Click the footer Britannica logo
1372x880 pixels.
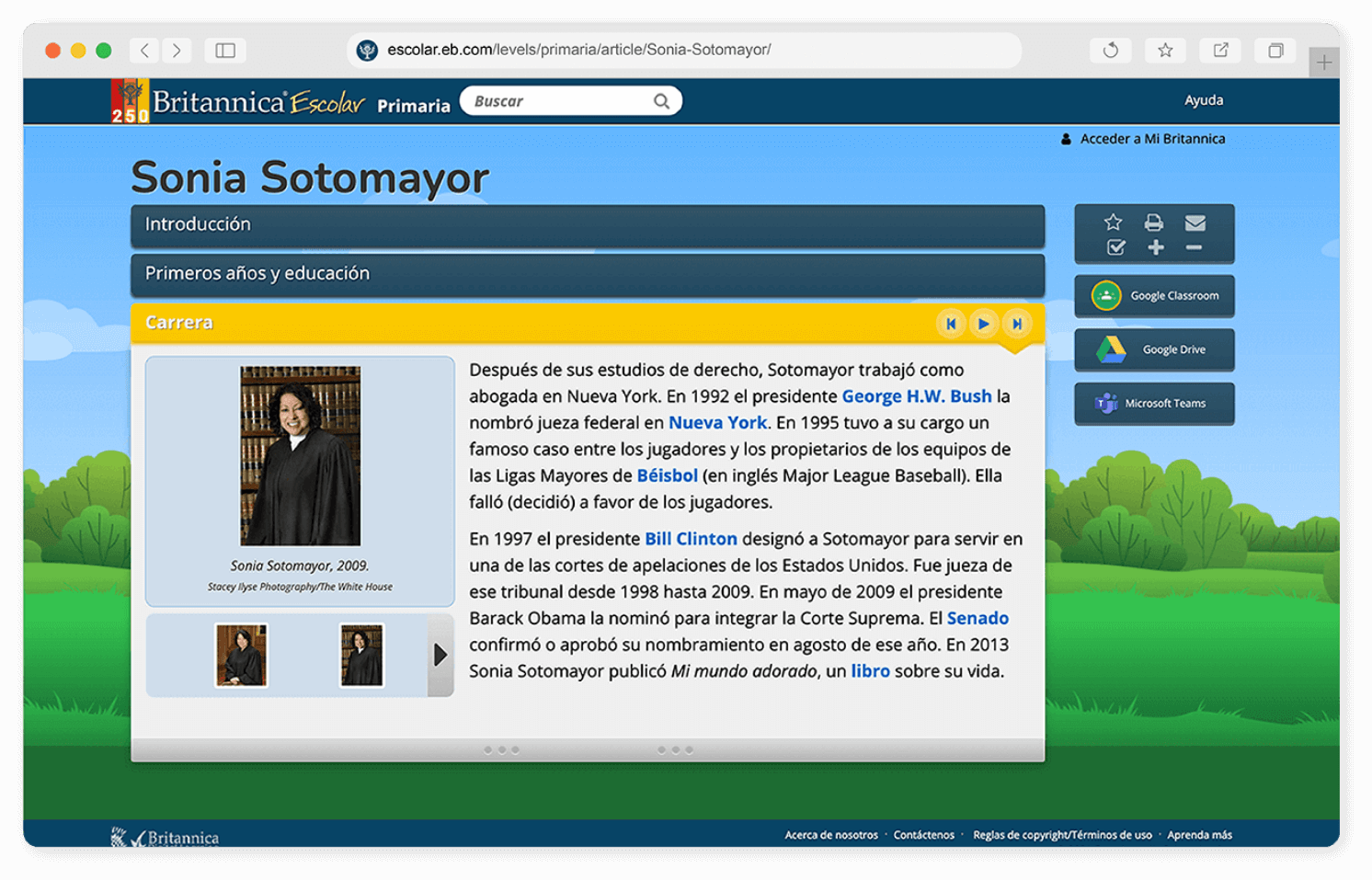pos(166,837)
